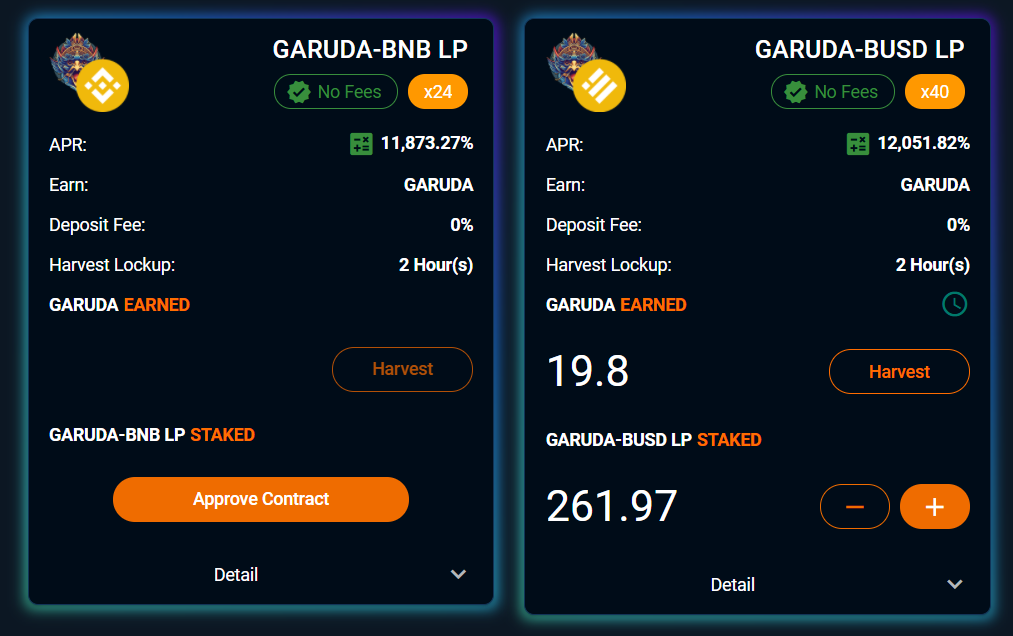The image size is (1013, 636).
Task: Click 0% deposit fee on the BNB card
Action: coord(462,225)
